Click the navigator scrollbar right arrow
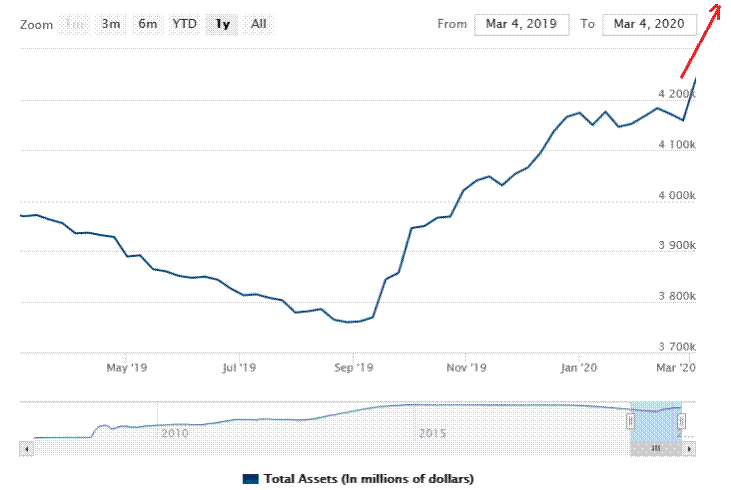The image size is (731, 490). [689, 450]
